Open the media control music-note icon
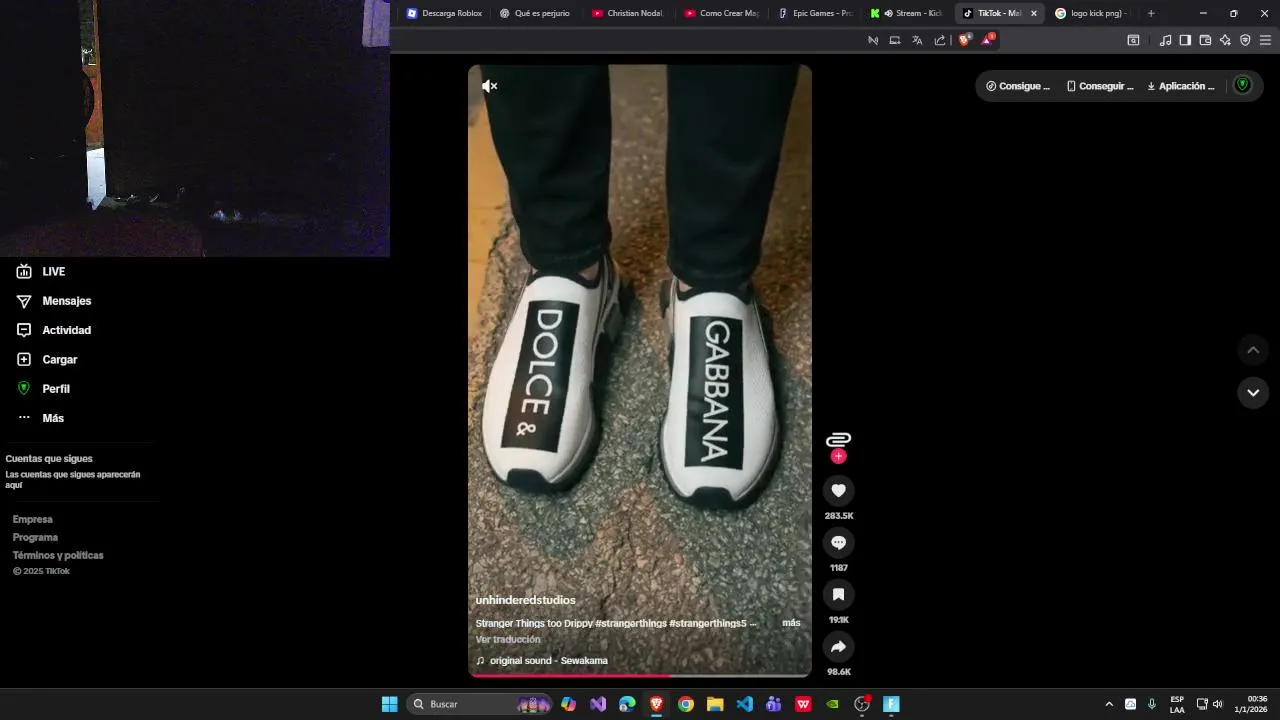 (x=1165, y=40)
